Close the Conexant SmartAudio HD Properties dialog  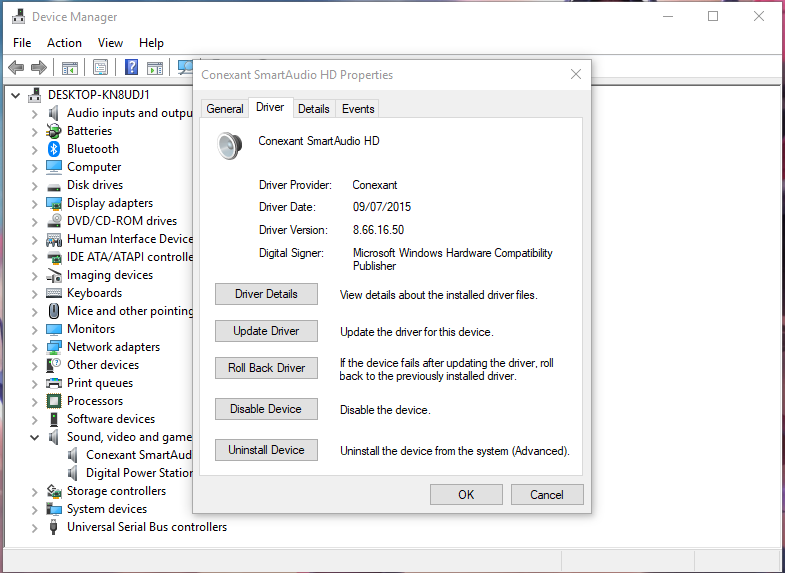click(x=576, y=75)
